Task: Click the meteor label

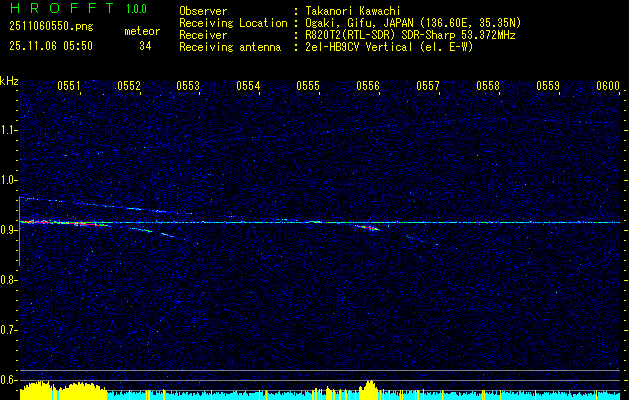Action: click(142, 31)
